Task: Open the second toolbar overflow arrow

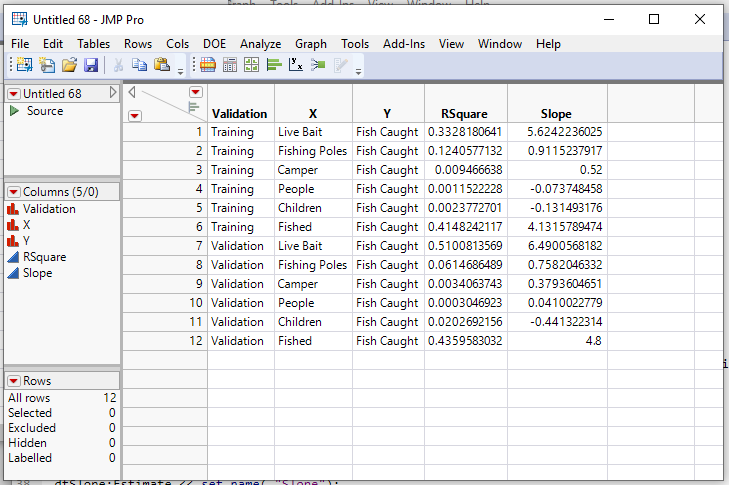Action: click(x=358, y=72)
